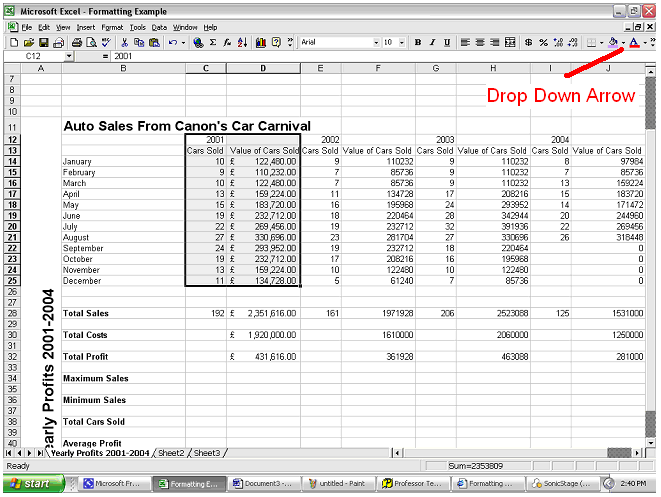The height and width of the screenshot is (497, 661).
Task: Click the red Font Color button
Action: 634,43
